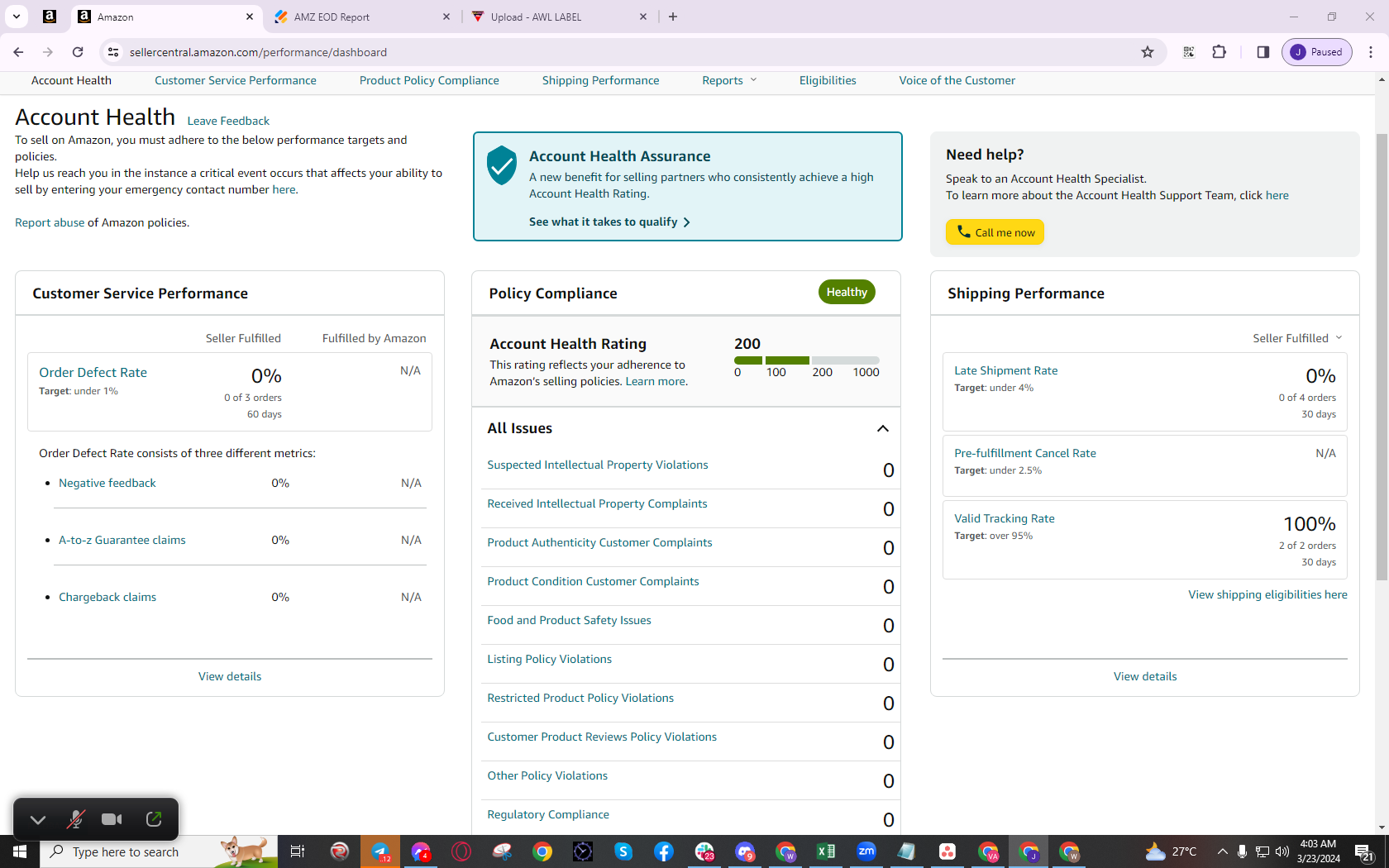Toggle the camera in meeting toolbar
The image size is (1389, 868).
[112, 819]
